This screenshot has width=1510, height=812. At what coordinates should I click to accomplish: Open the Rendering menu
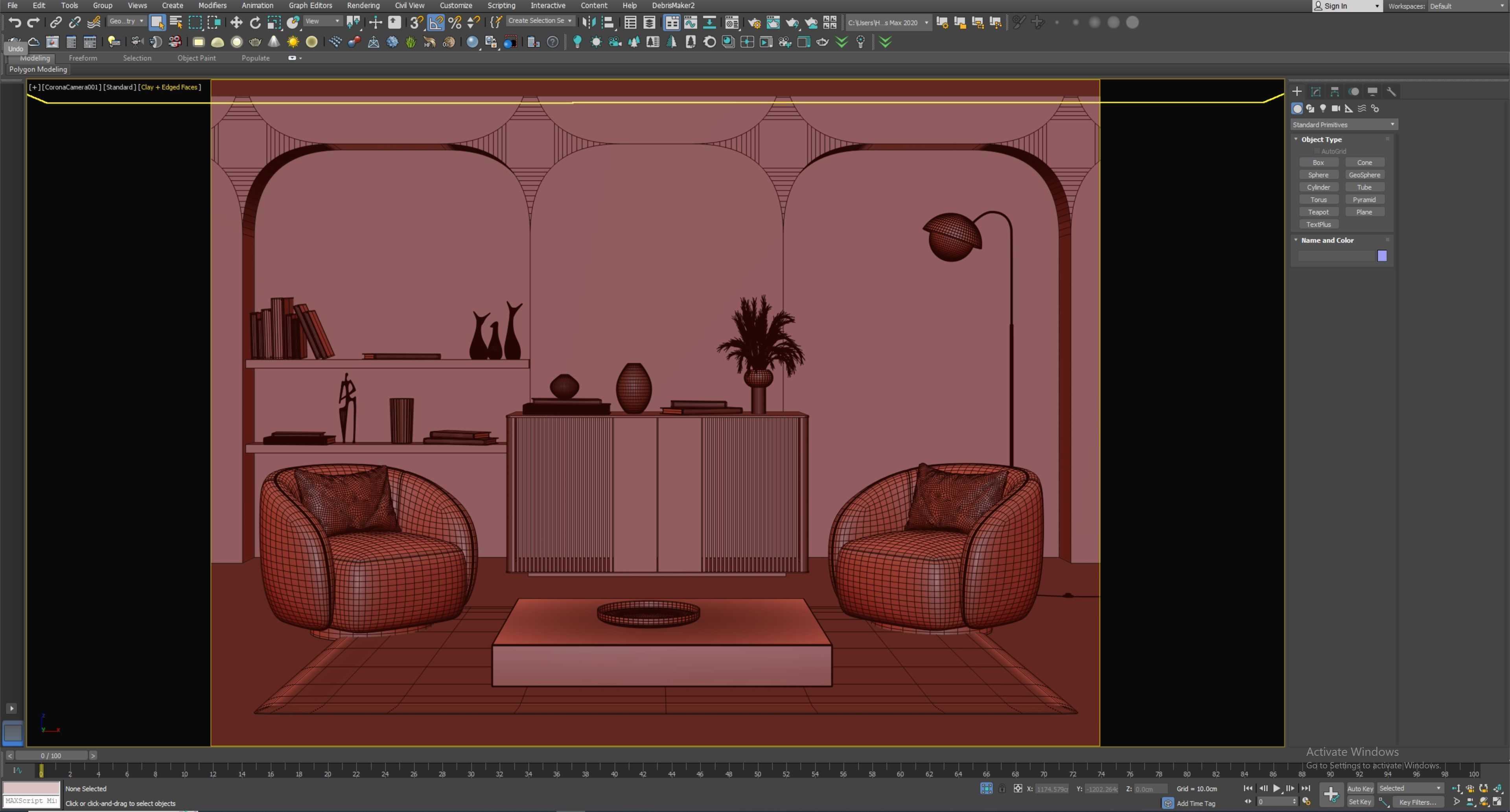click(x=363, y=5)
